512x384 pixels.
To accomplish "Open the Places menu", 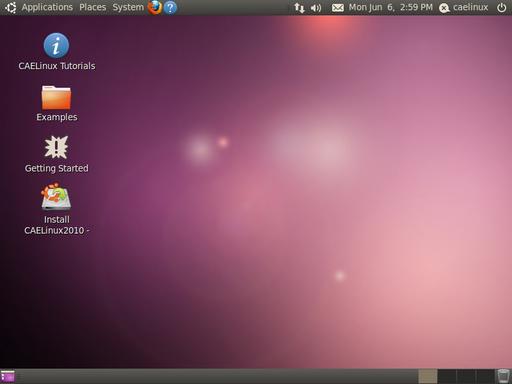I will (92, 7).
